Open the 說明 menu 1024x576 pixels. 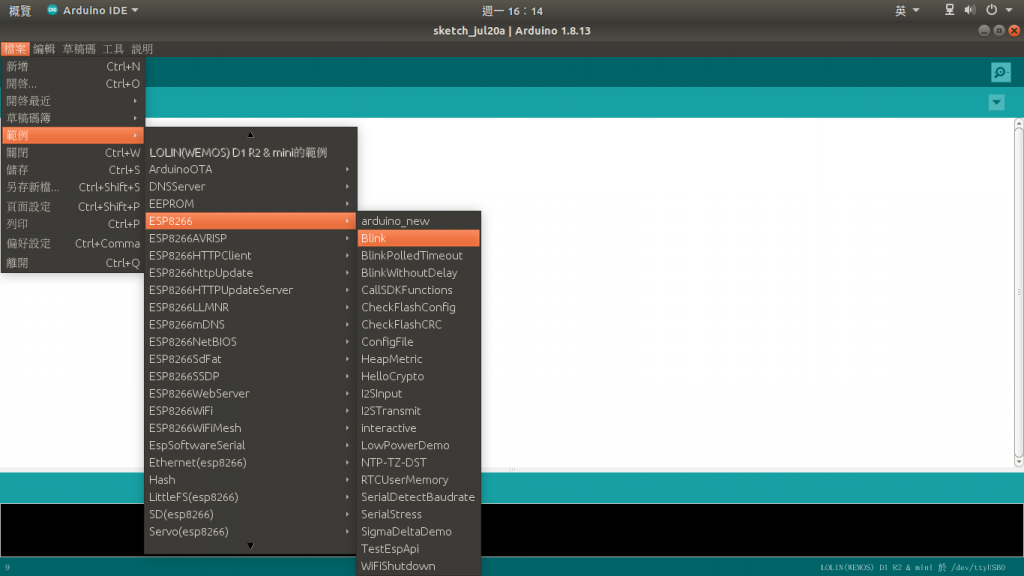(142, 49)
